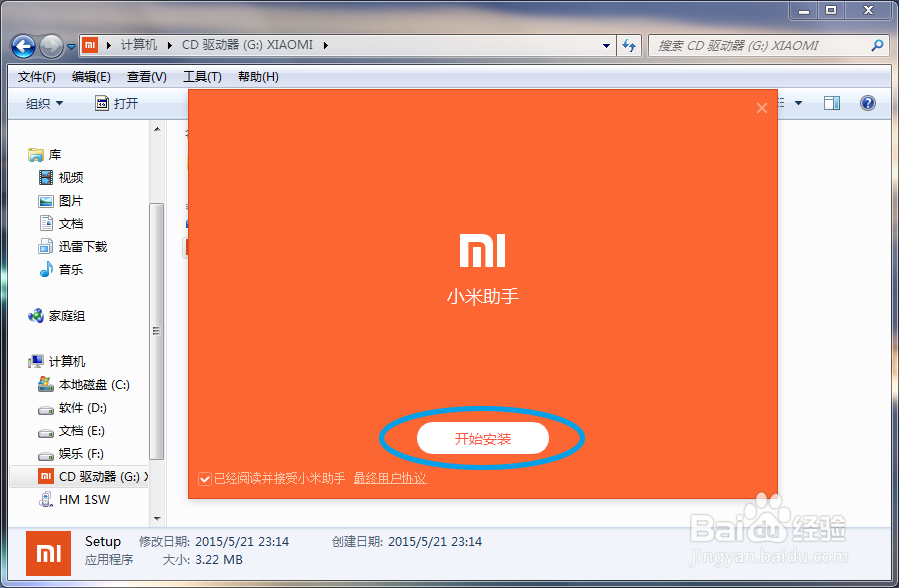Click the search magnifier icon
This screenshot has width=899, height=588.
[877, 45]
